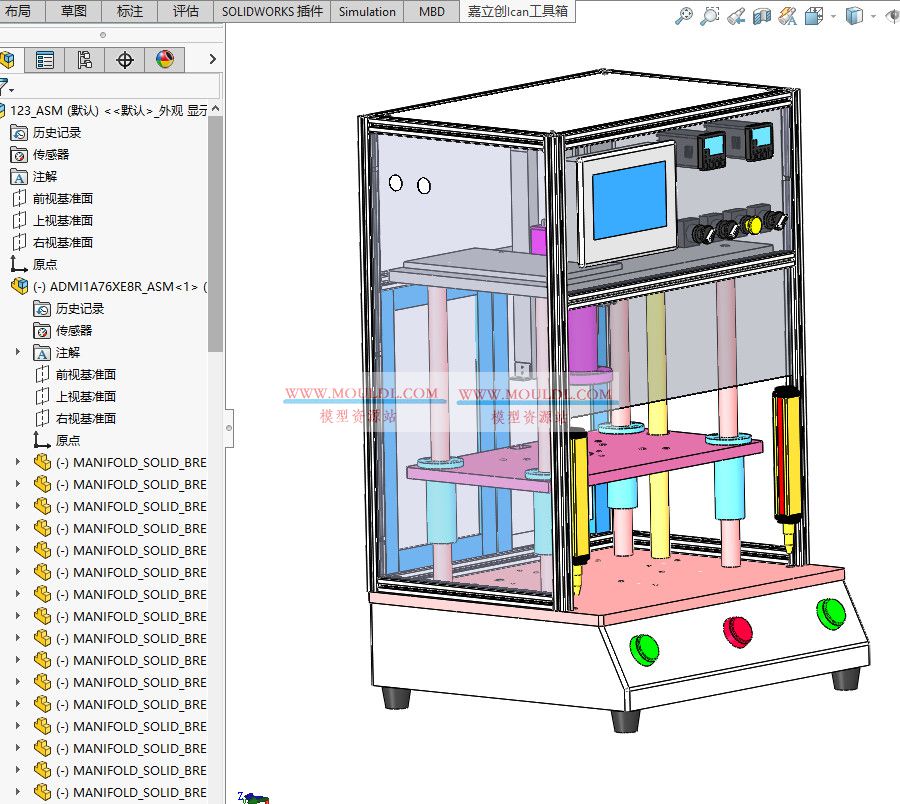Image resolution: width=900 pixels, height=804 pixels.
Task: Open the Display Style dropdown arrow
Action: click(873, 17)
